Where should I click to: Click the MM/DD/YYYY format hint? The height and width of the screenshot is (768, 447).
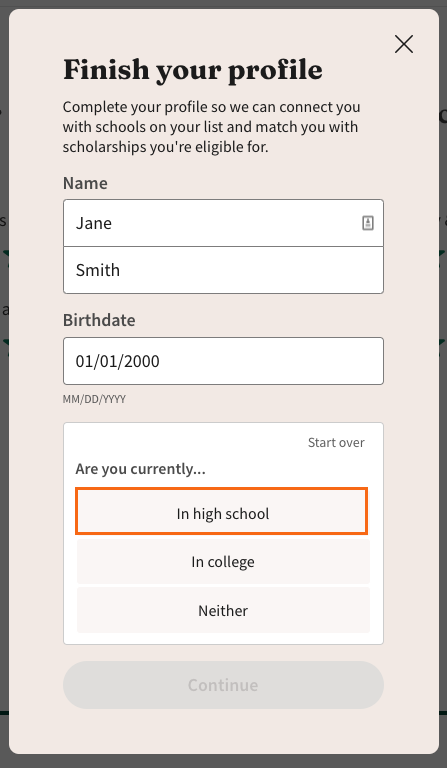click(94, 399)
